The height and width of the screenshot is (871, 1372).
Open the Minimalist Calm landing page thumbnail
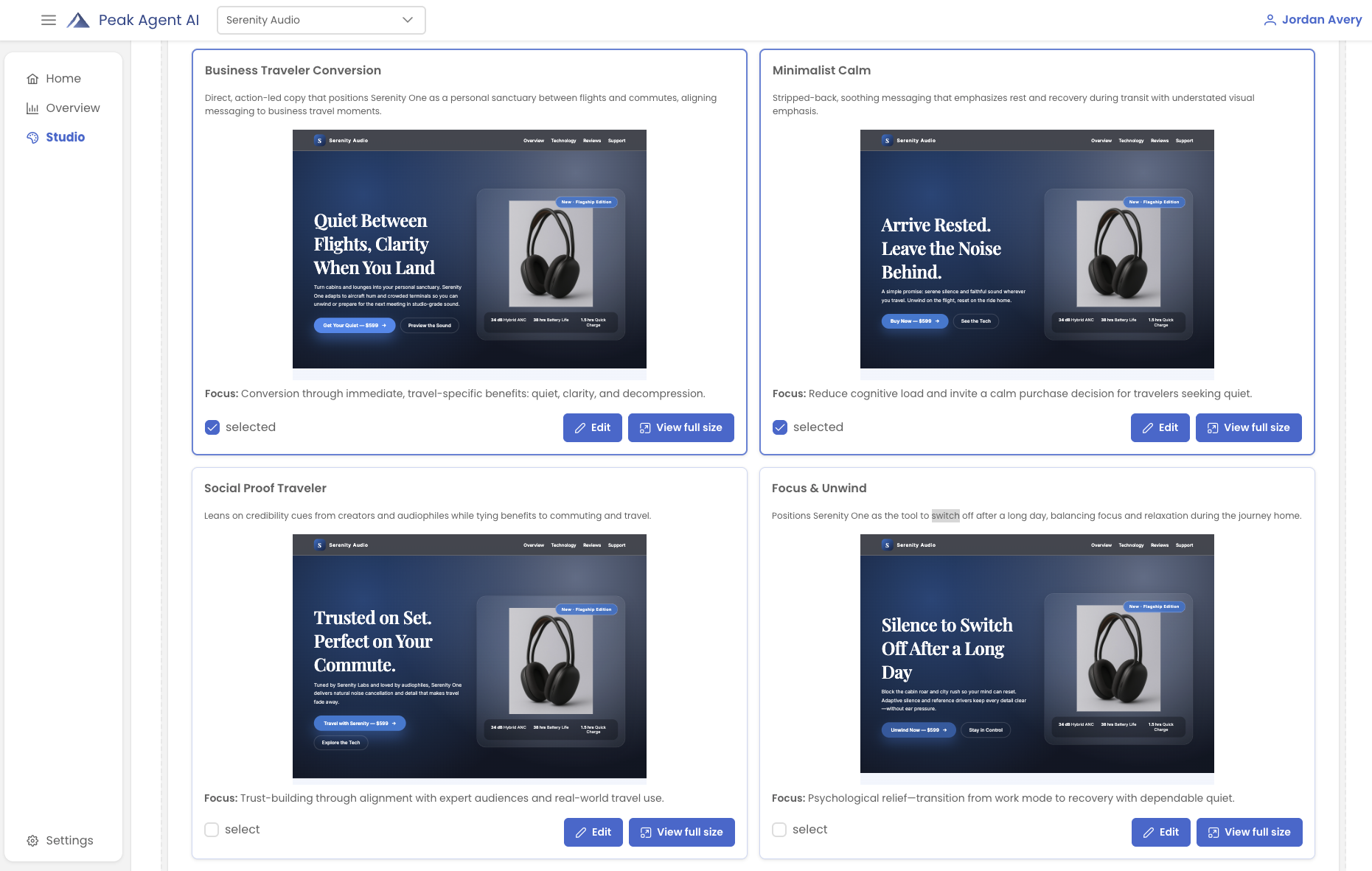pos(1037,251)
